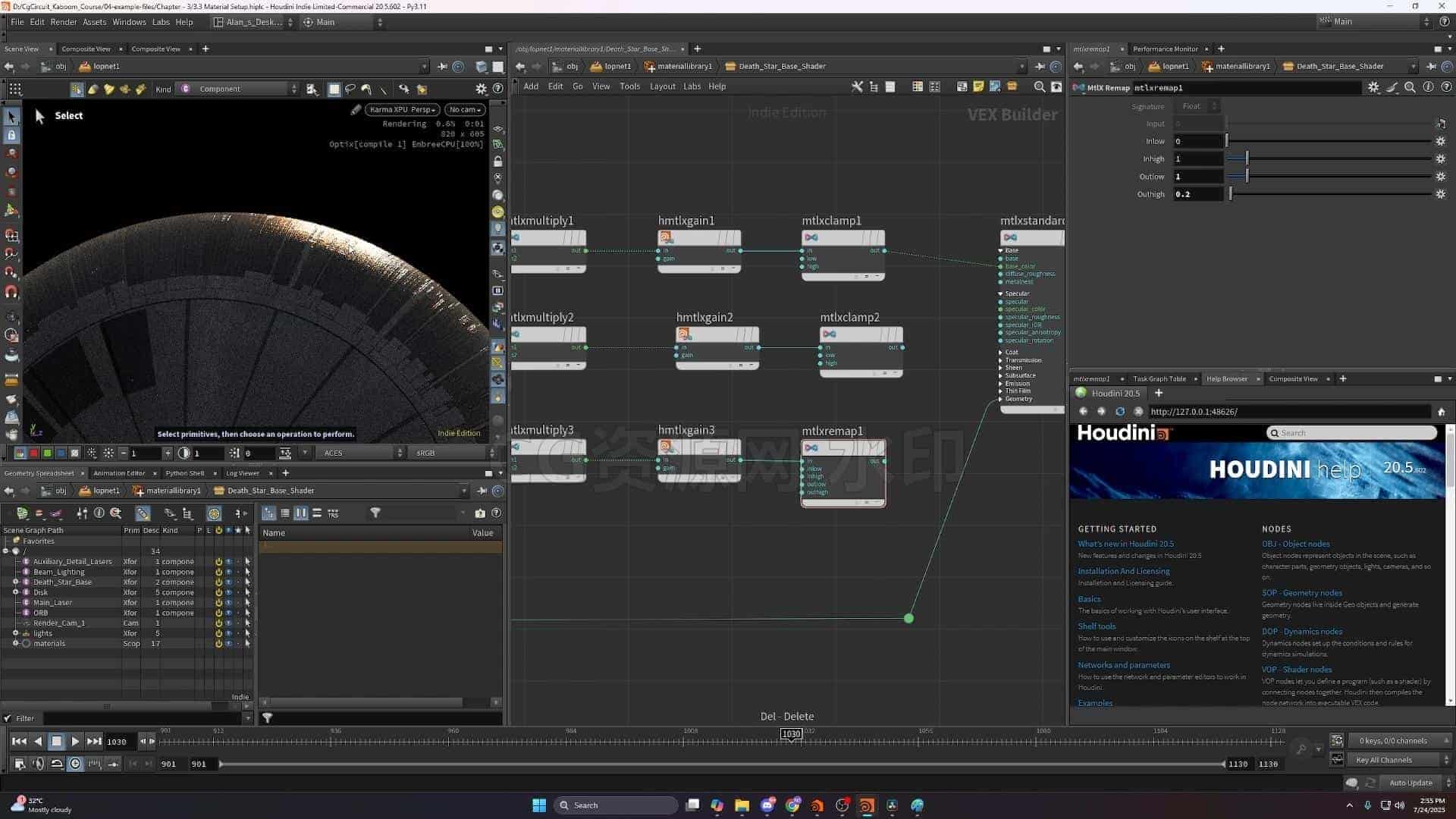Viewport: 1456px width, 819px height.
Task: Click the Windows Start button
Action: tap(539, 805)
